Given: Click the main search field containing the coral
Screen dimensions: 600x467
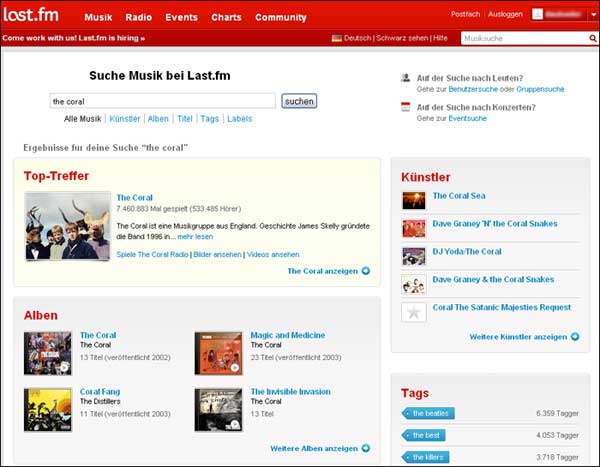Looking at the screenshot, I should click(162, 101).
